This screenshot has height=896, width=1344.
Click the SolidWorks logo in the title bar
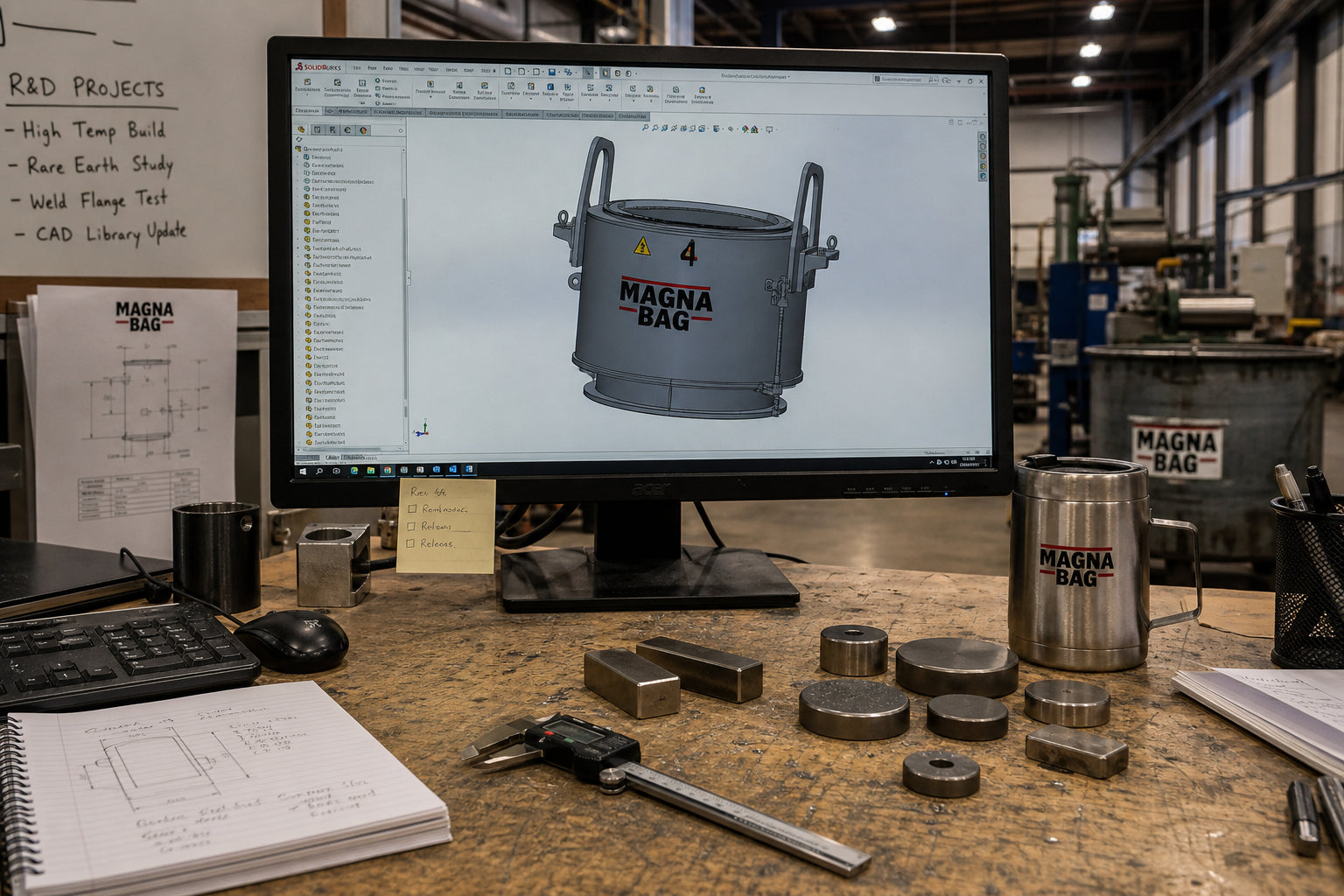[x=318, y=66]
